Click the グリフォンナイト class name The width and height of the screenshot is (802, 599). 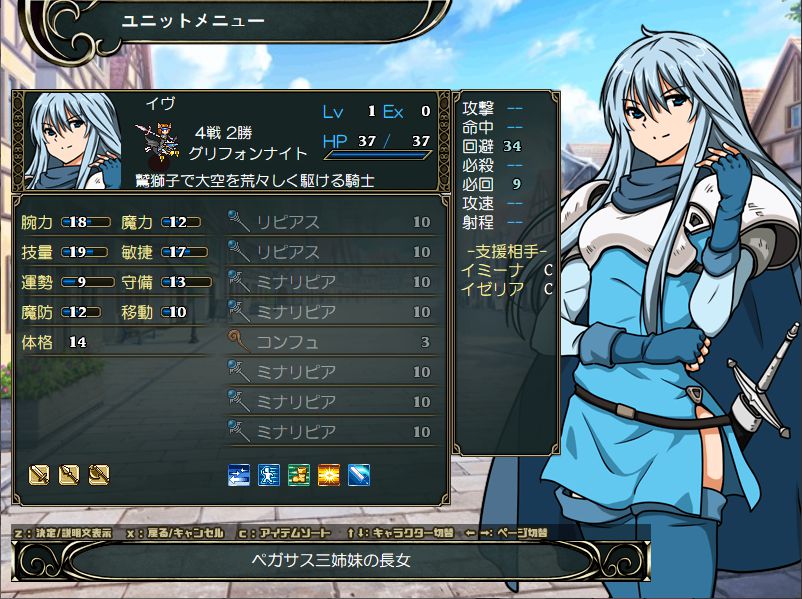[x=249, y=153]
